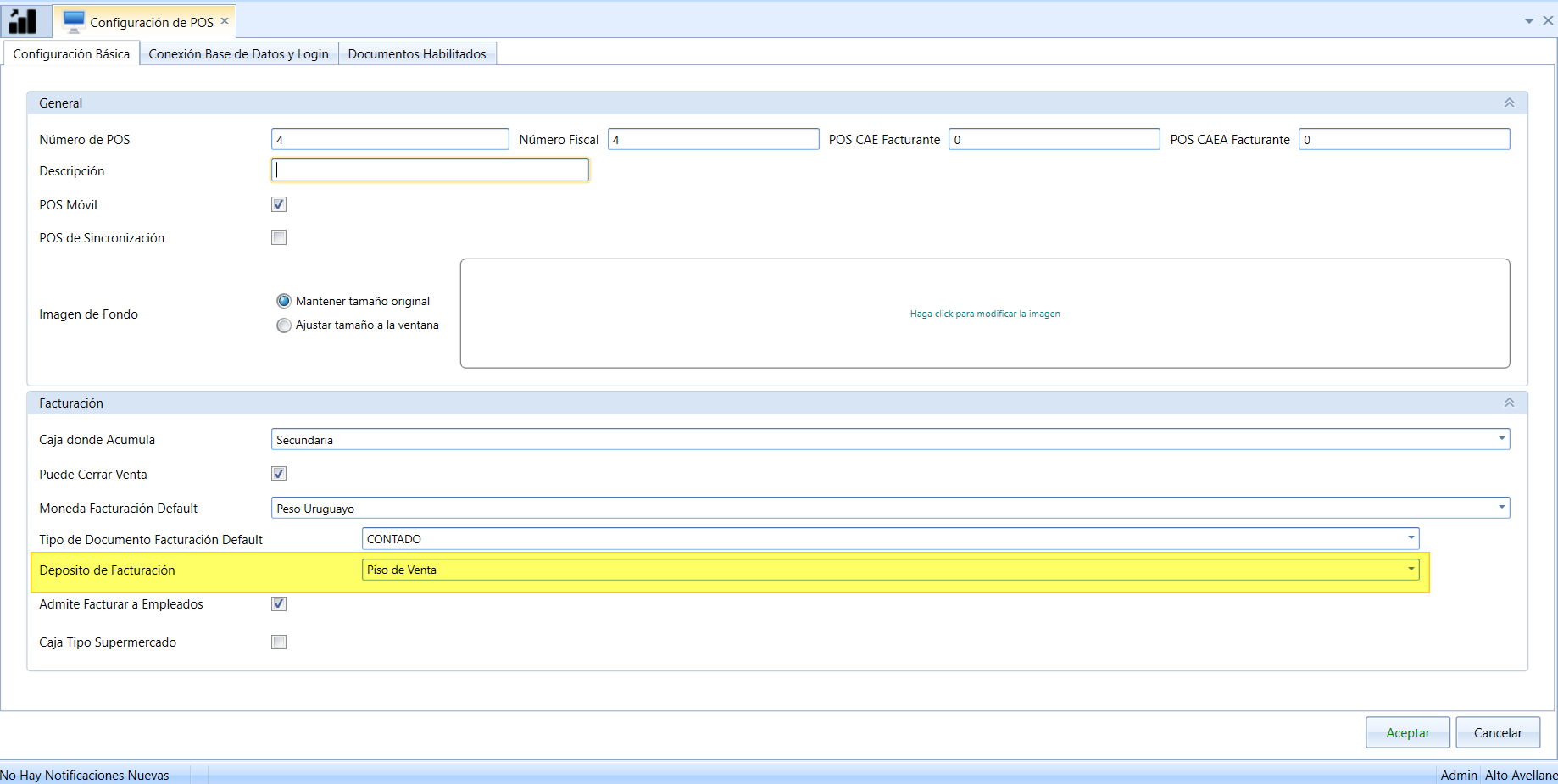The width and height of the screenshot is (1558, 784).
Task: Click the link to modify the image
Action: 985,314
